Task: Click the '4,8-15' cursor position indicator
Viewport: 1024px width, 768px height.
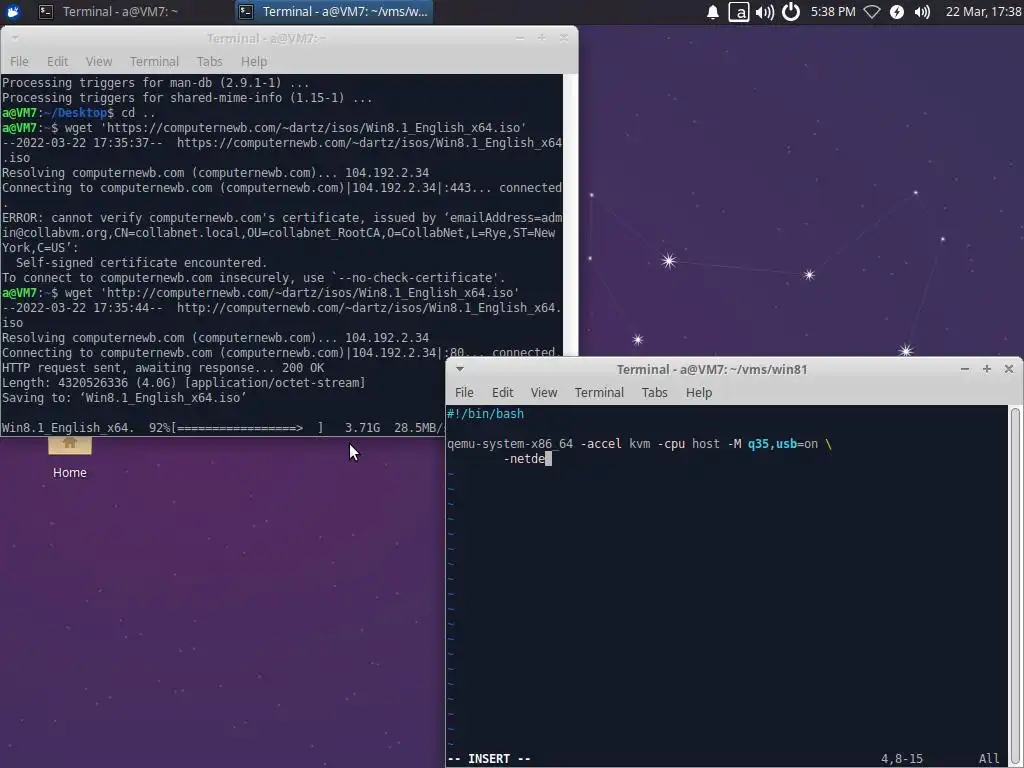Action: [902, 758]
